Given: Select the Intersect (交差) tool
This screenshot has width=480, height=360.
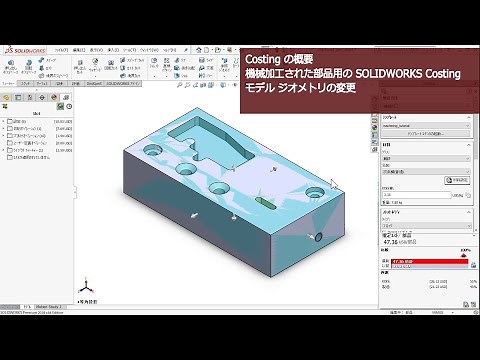Looking at the screenshot, I should click(206, 68).
